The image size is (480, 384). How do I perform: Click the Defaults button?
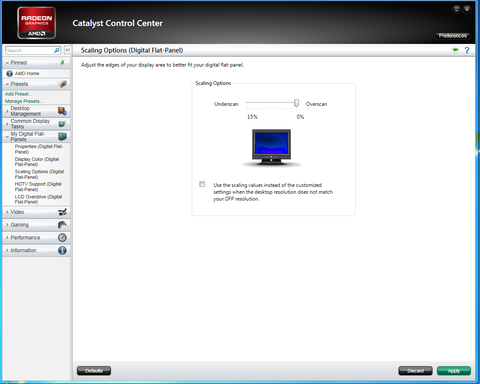[x=94, y=371]
